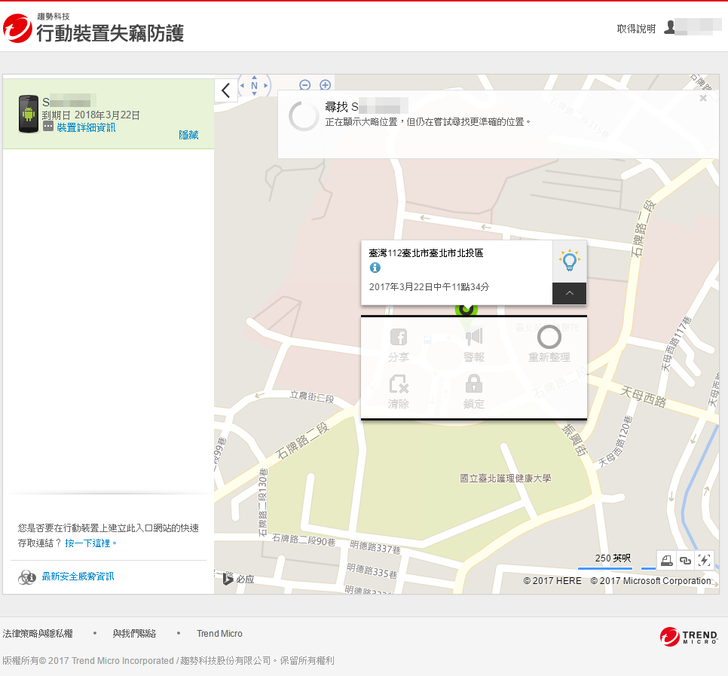
Task: Open 法律策略與隱私權 footer link
Action: pyautogui.click(x=37, y=634)
